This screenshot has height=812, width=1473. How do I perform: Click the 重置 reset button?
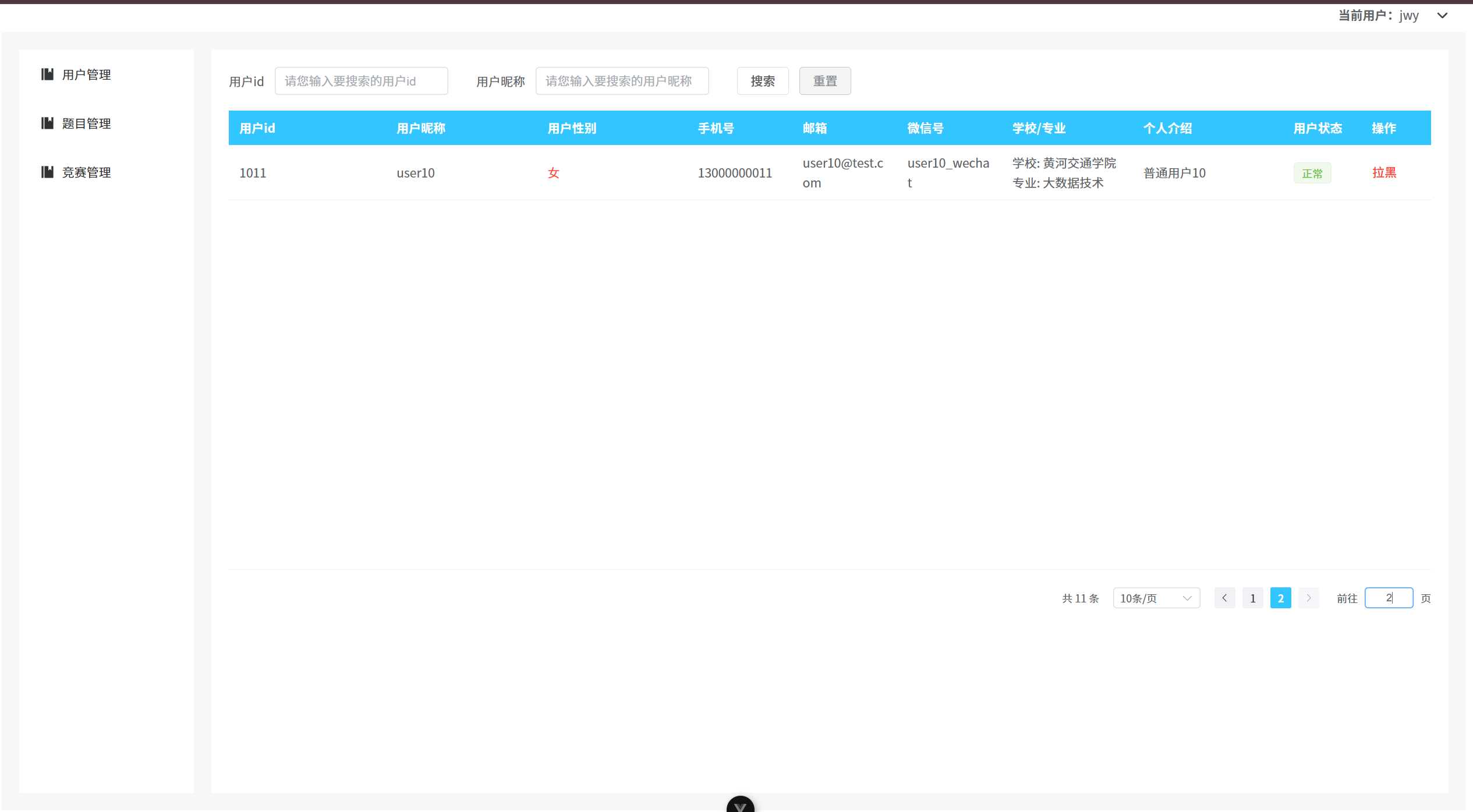(825, 81)
